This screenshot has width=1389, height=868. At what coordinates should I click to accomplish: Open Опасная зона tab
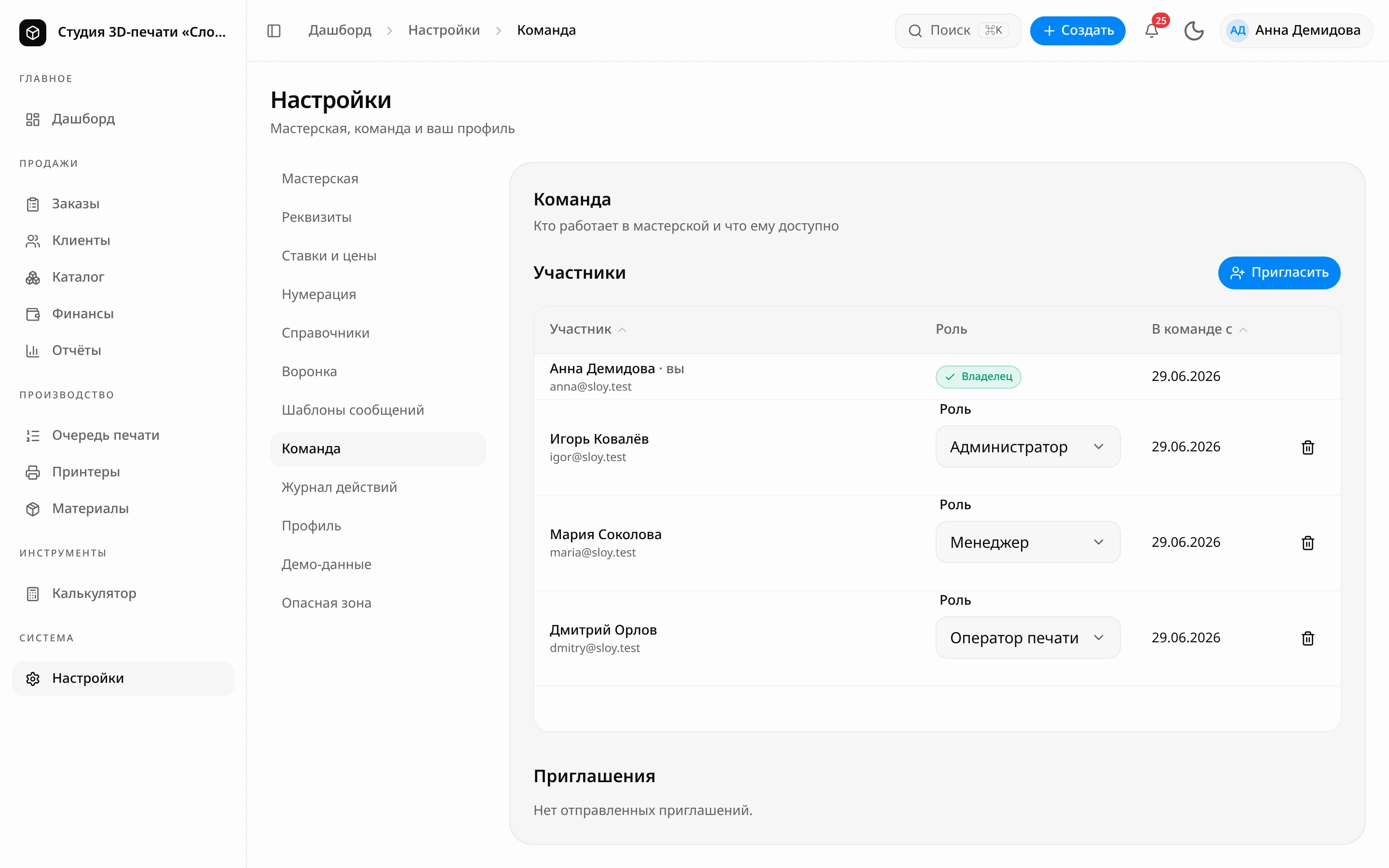(x=378, y=603)
